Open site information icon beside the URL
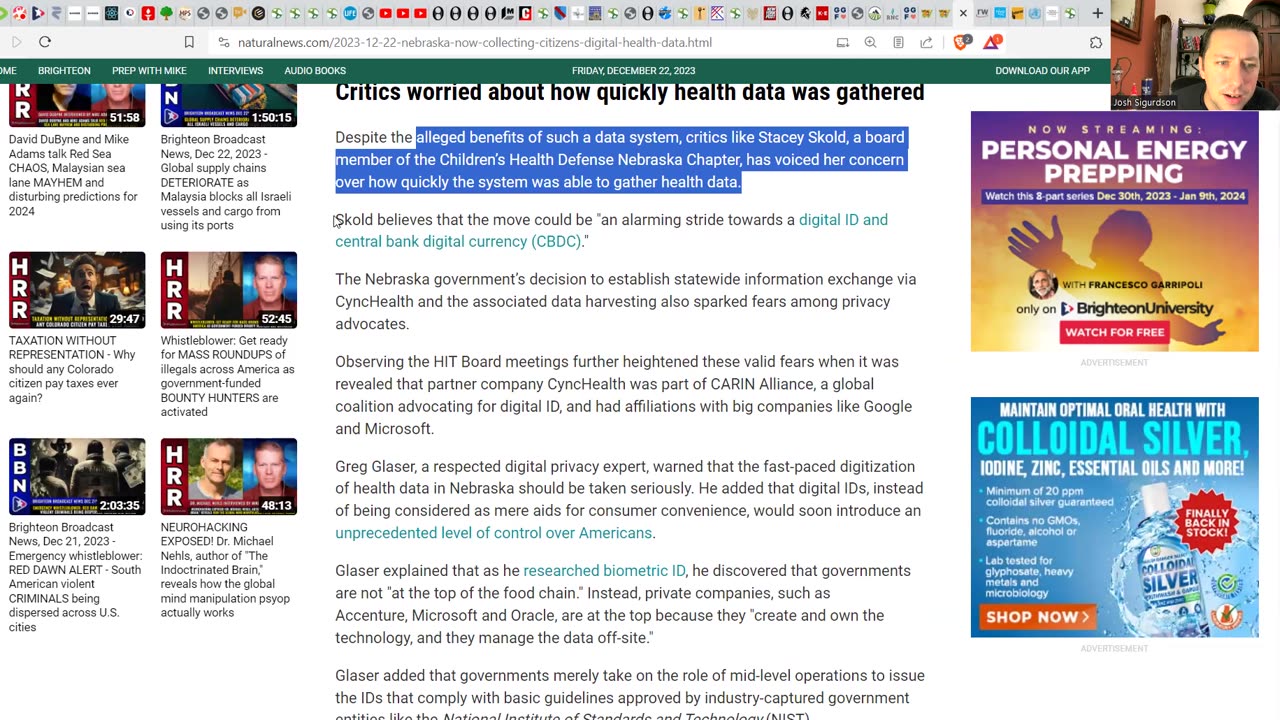Screen dimensions: 1280x720 click(223, 43)
